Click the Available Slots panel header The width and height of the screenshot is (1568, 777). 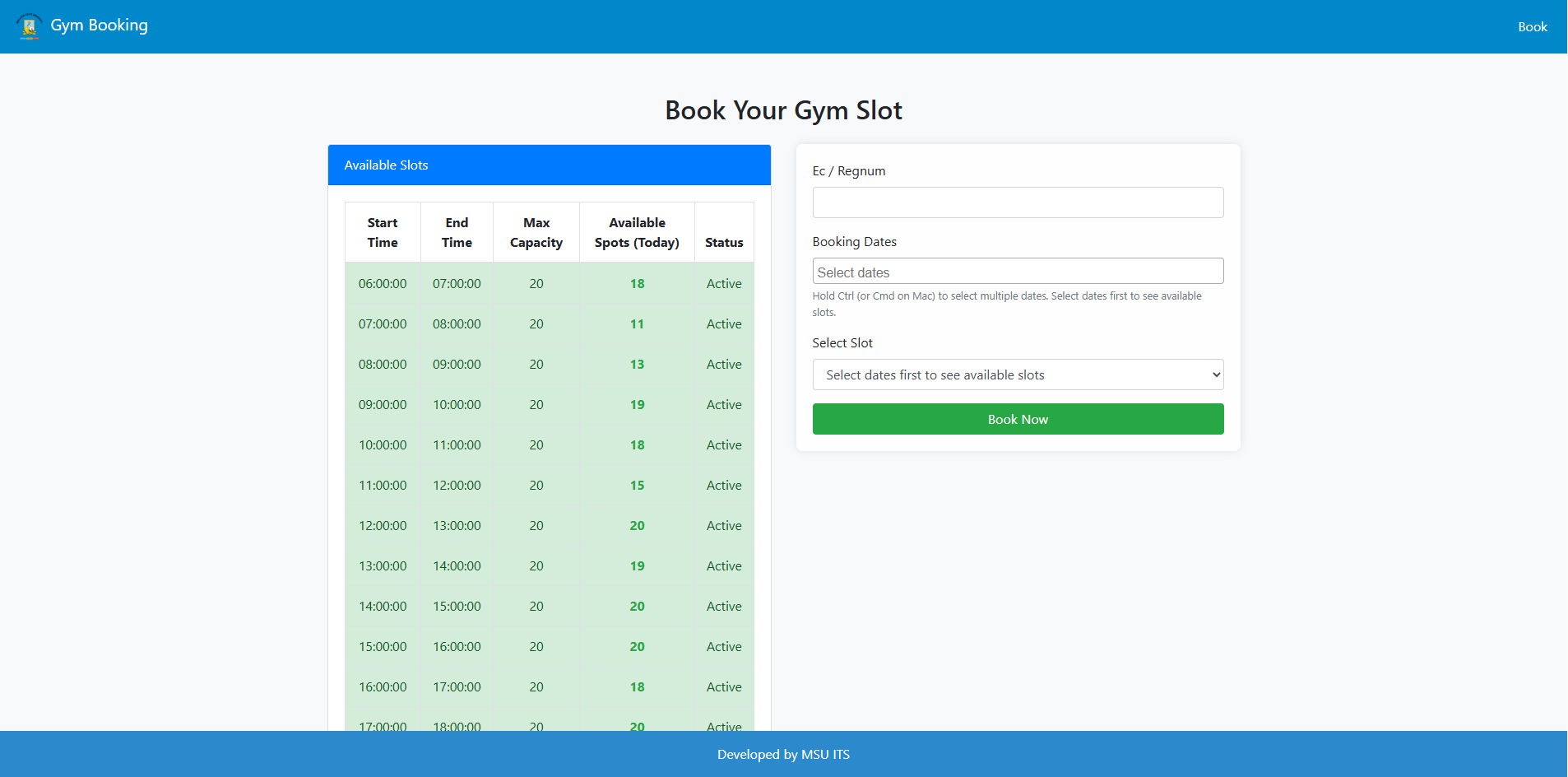pyautogui.click(x=549, y=165)
